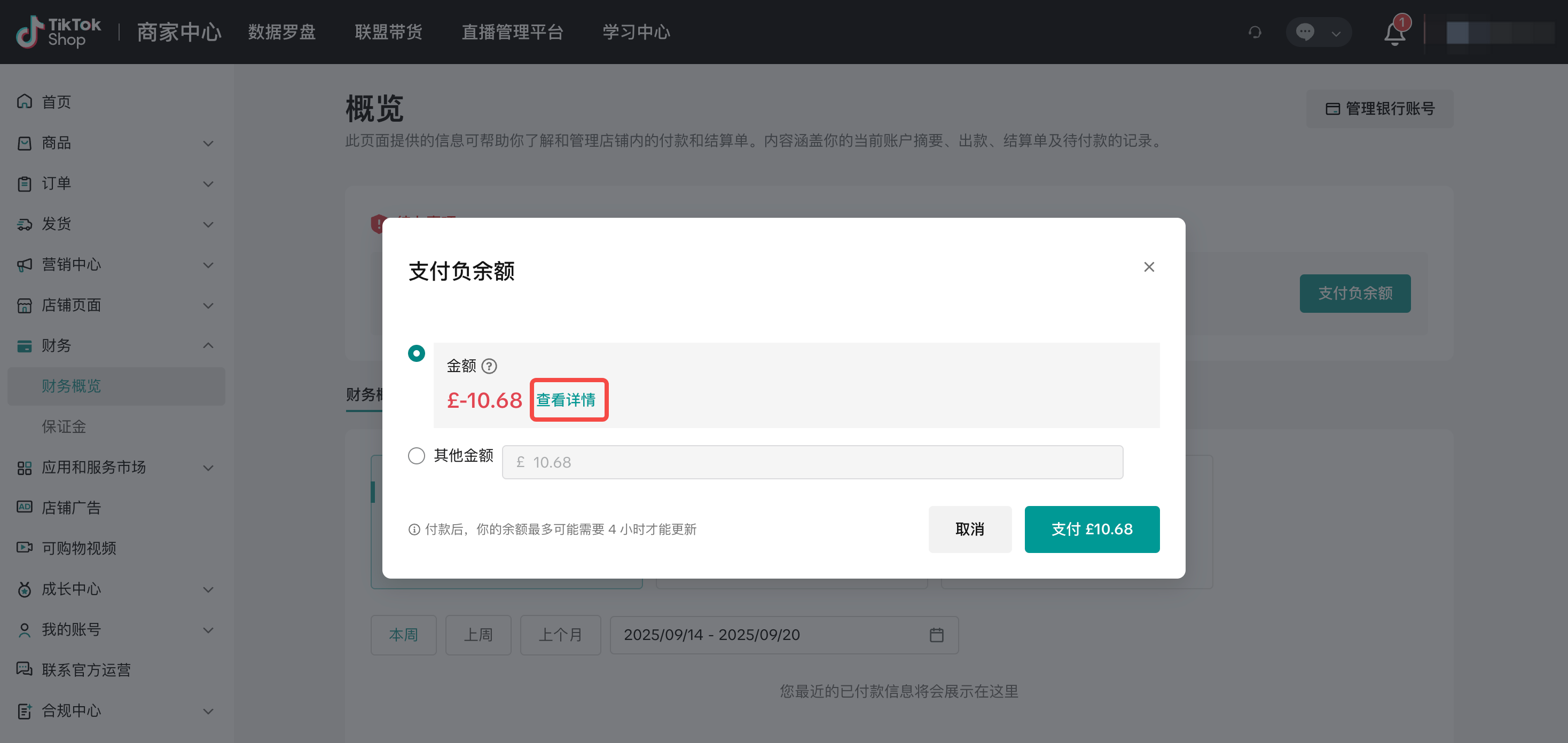This screenshot has height=743, width=1568.
Task: Click the other amount input field
Action: pos(812,462)
